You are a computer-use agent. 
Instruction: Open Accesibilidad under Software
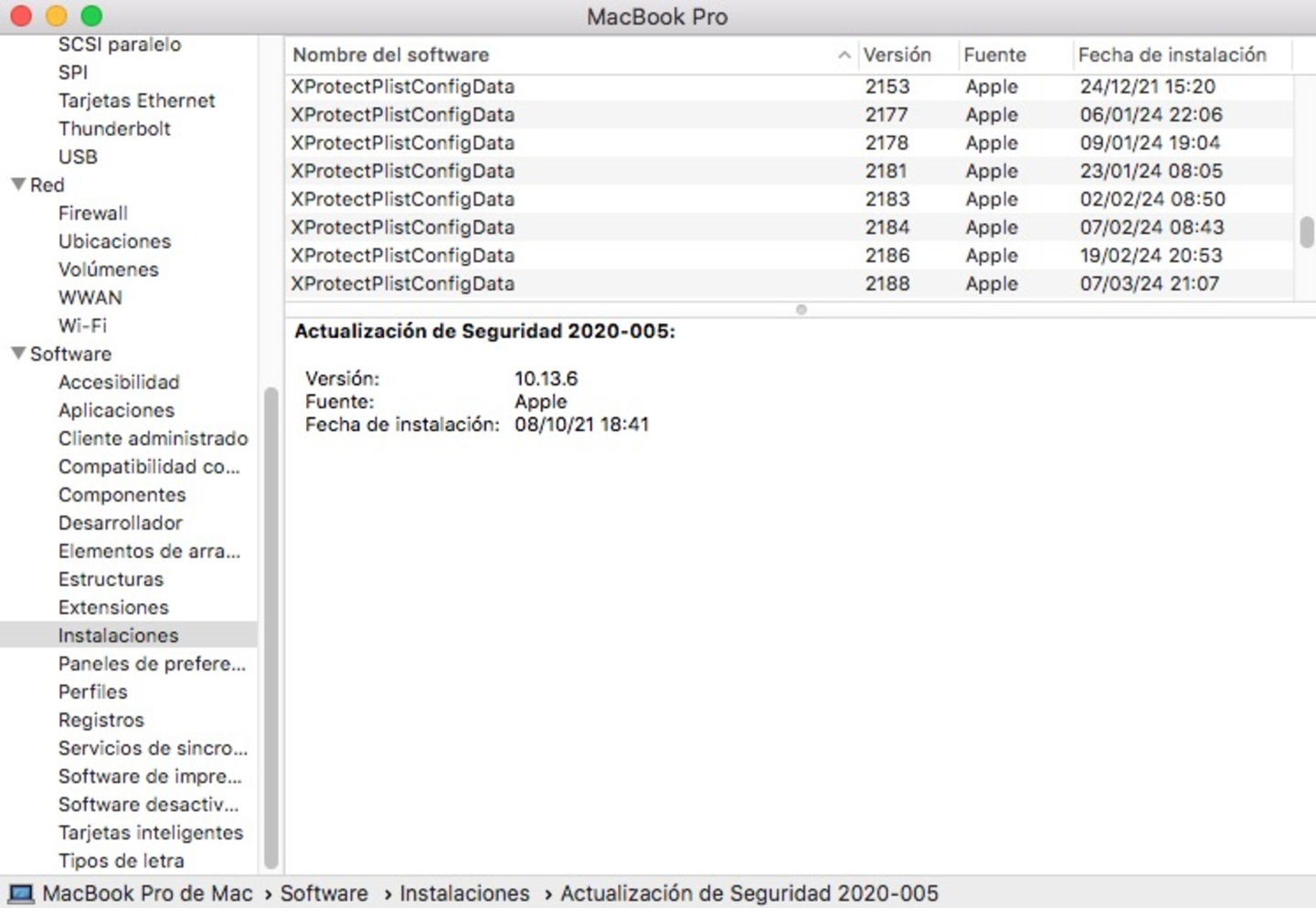119,382
